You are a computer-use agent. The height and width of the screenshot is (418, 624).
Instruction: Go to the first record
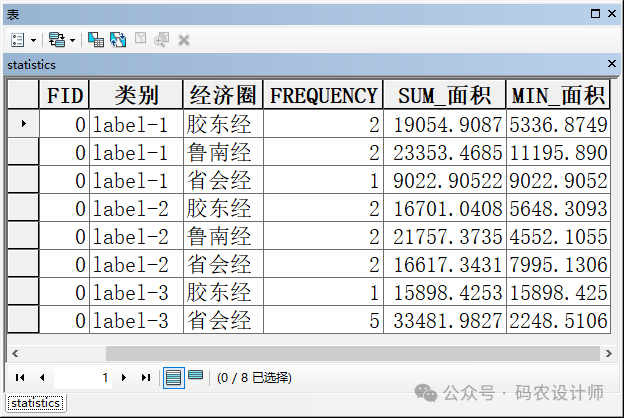[20, 378]
